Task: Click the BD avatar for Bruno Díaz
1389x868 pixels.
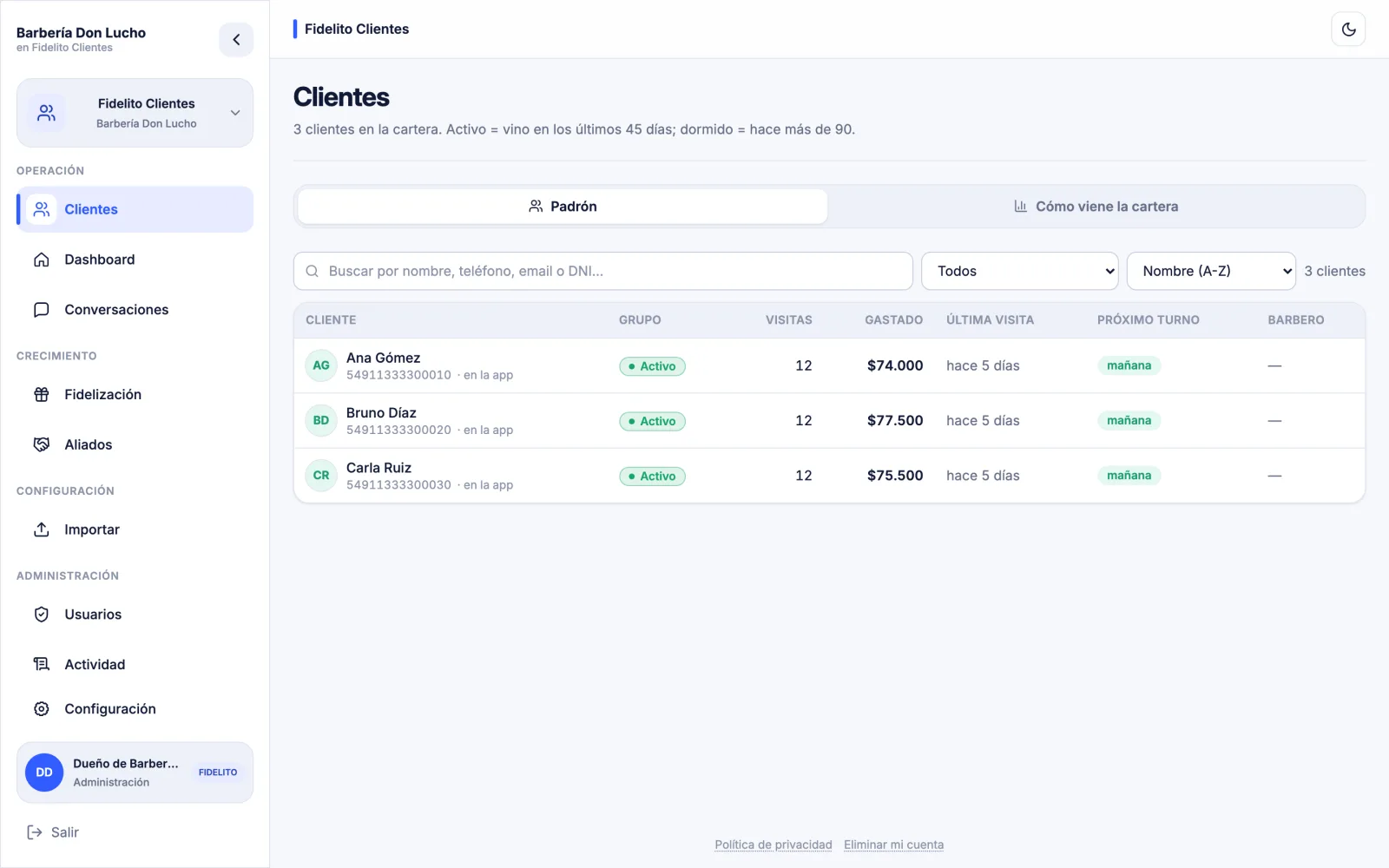Action: pos(321,420)
